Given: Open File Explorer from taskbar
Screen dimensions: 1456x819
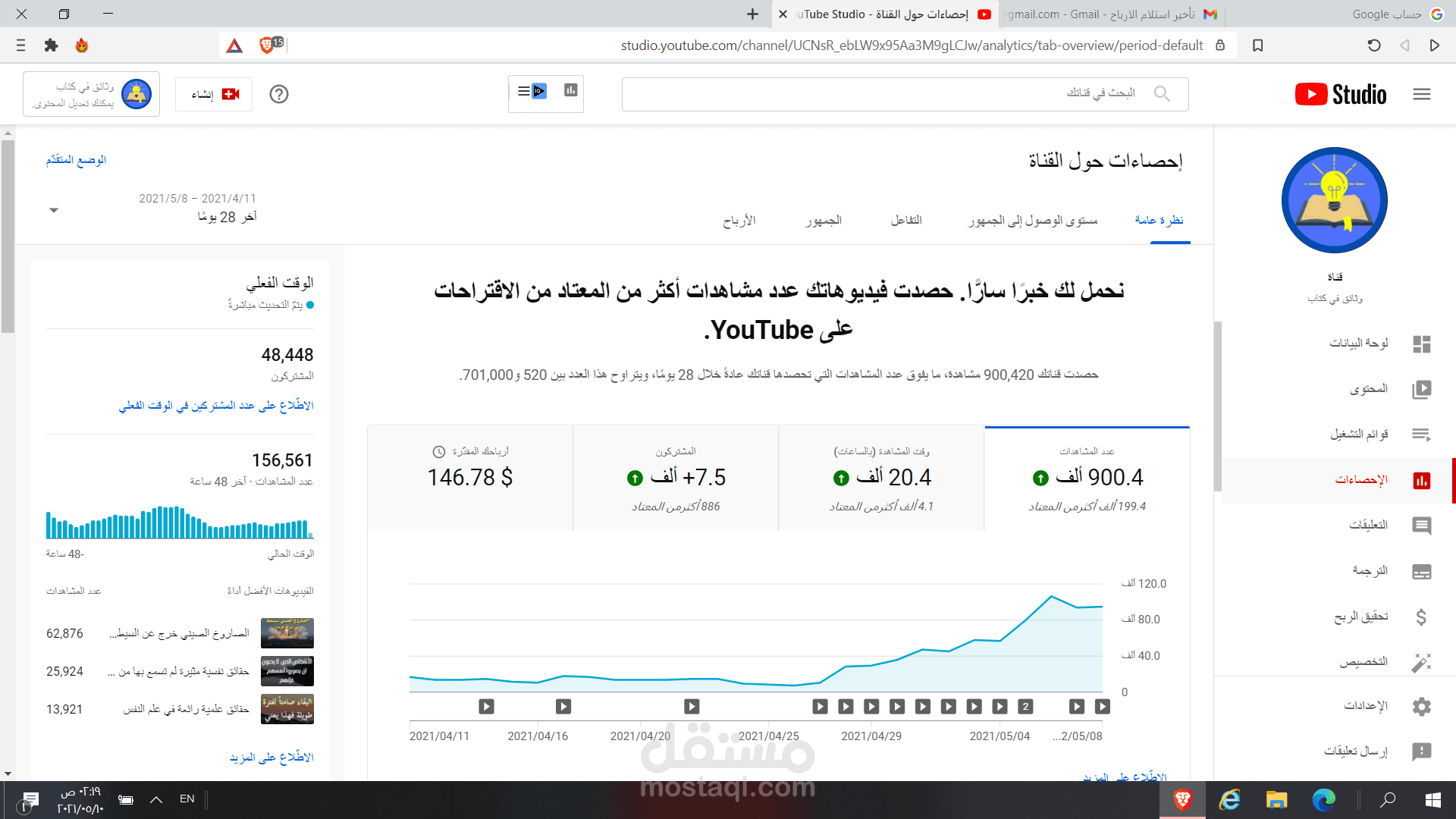Looking at the screenshot, I should tap(1276, 800).
